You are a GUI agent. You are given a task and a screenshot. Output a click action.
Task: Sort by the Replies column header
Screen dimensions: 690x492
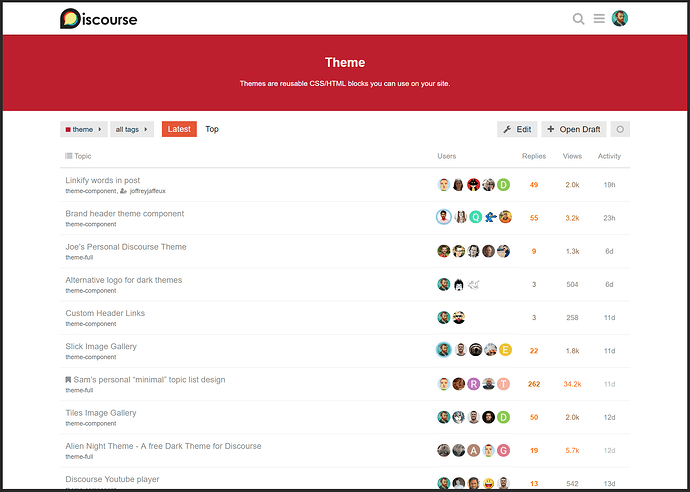[x=534, y=156]
